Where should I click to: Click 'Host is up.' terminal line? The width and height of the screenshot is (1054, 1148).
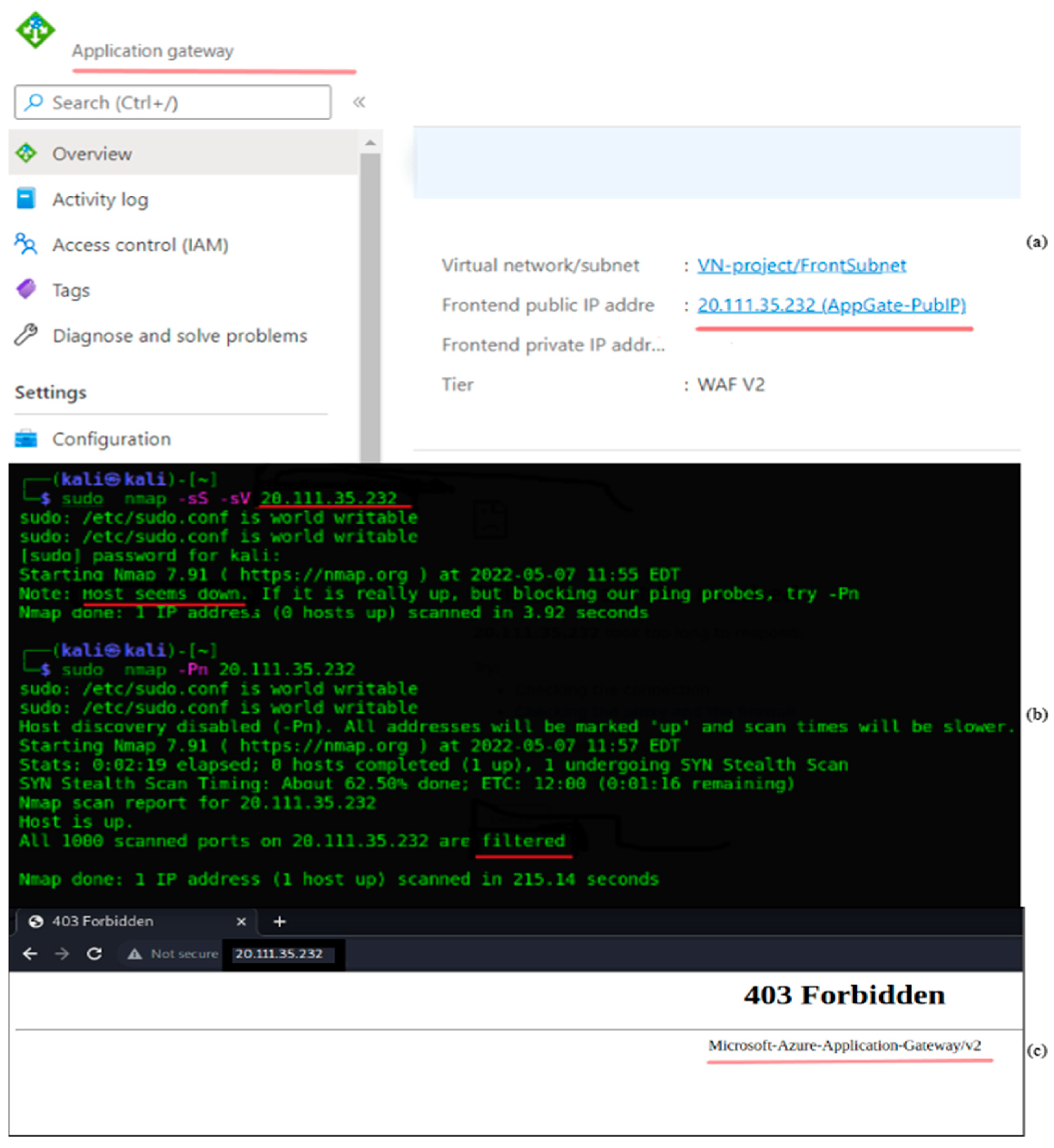point(75,822)
